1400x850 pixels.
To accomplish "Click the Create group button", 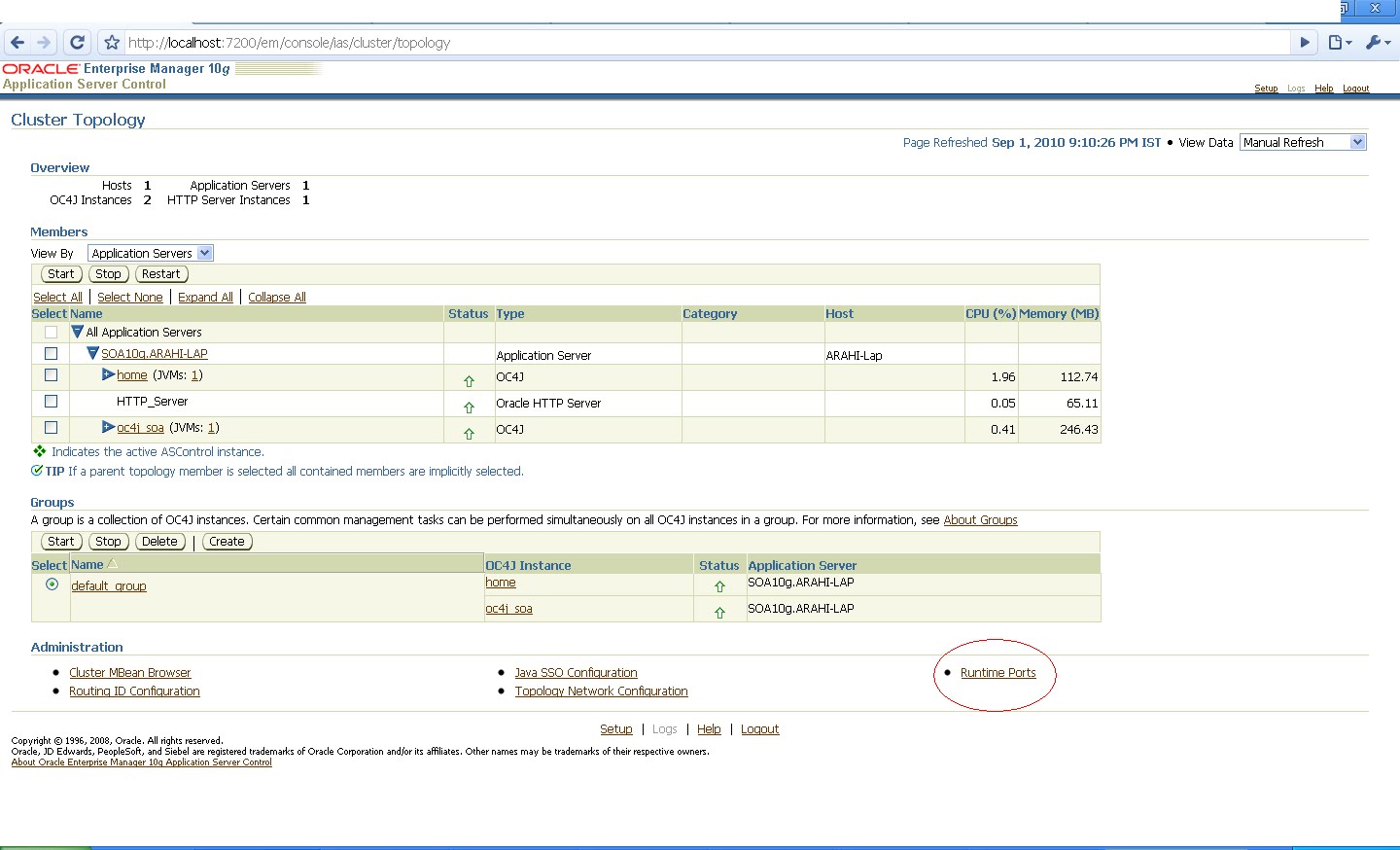I will pyautogui.click(x=227, y=542).
